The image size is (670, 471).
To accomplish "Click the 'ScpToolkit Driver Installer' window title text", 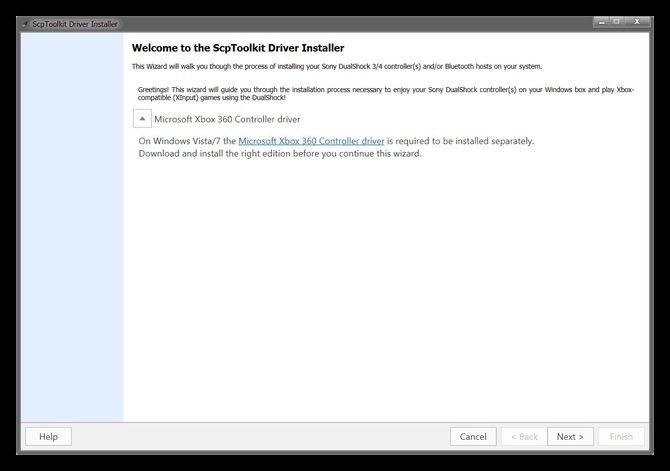I will pos(75,24).
